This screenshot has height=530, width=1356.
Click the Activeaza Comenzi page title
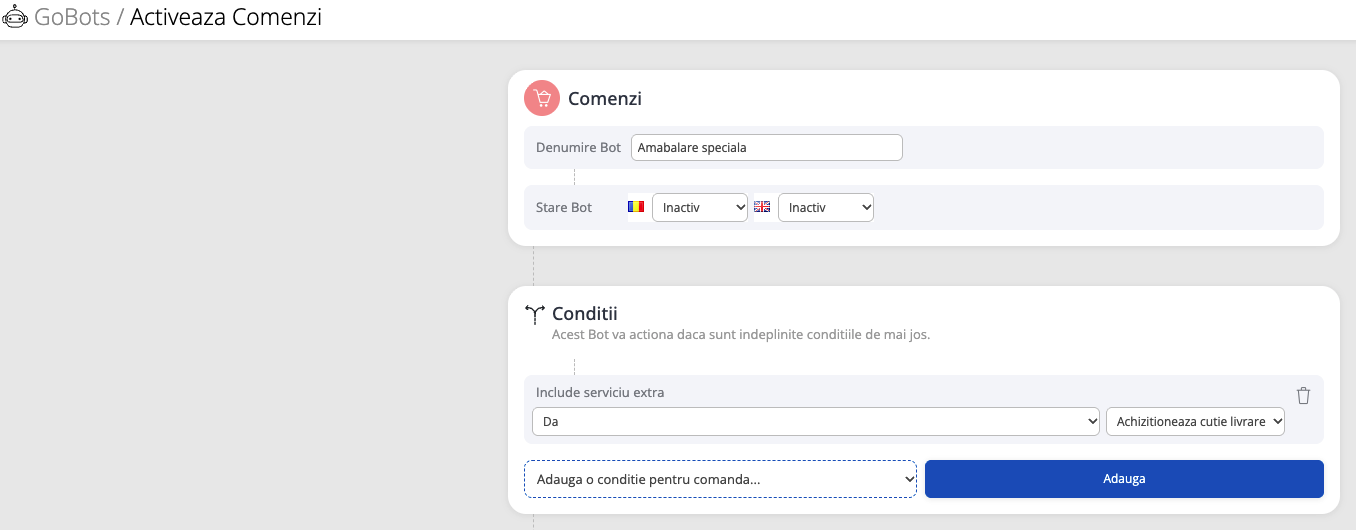pyautogui.click(x=226, y=17)
